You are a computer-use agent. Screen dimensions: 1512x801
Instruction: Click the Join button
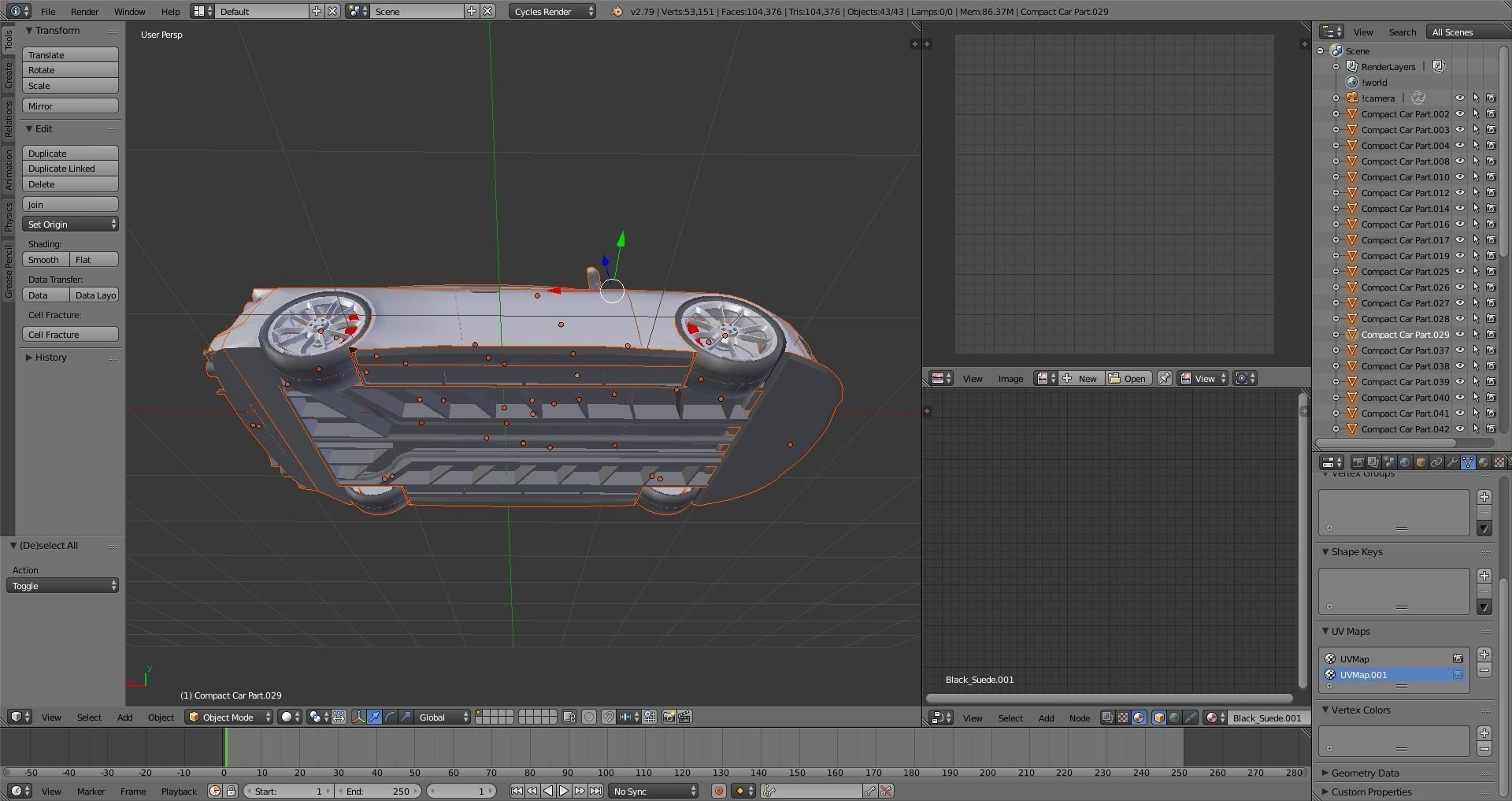tap(71, 205)
